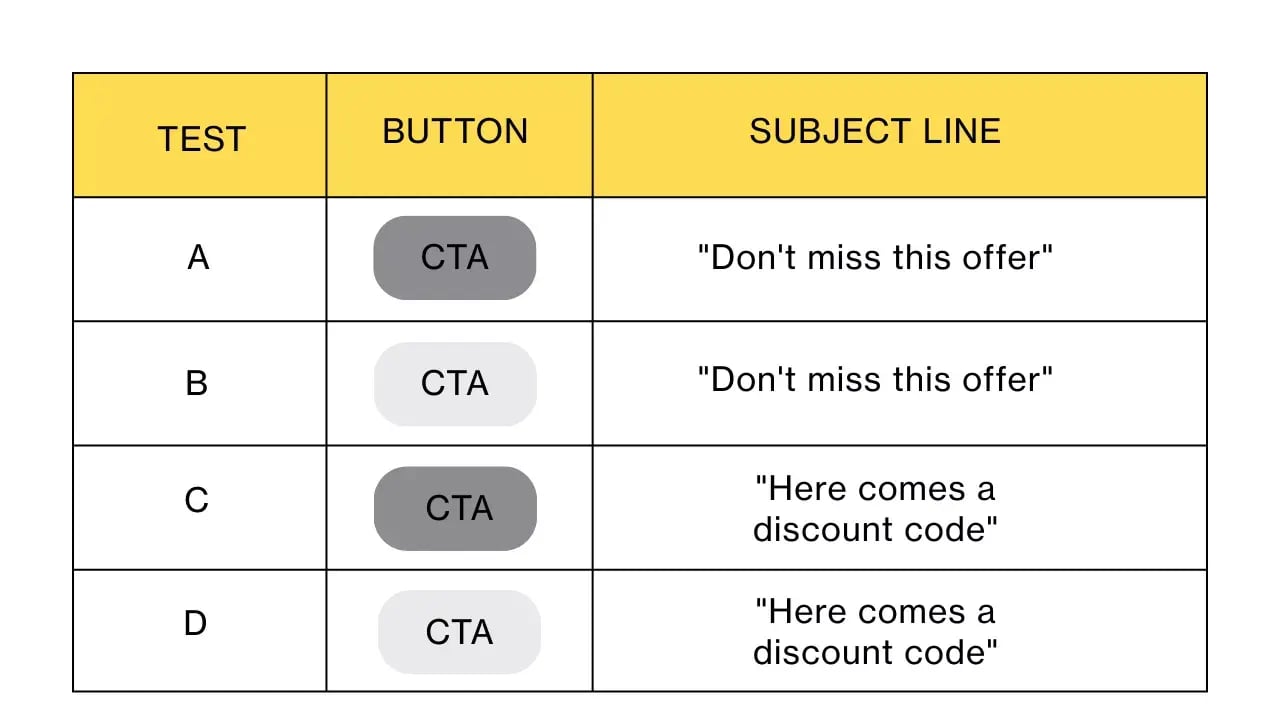Select "discount code" text in test C's row
Image resolution: width=1280 pixels, height=720 pixels.
pyautogui.click(x=875, y=529)
